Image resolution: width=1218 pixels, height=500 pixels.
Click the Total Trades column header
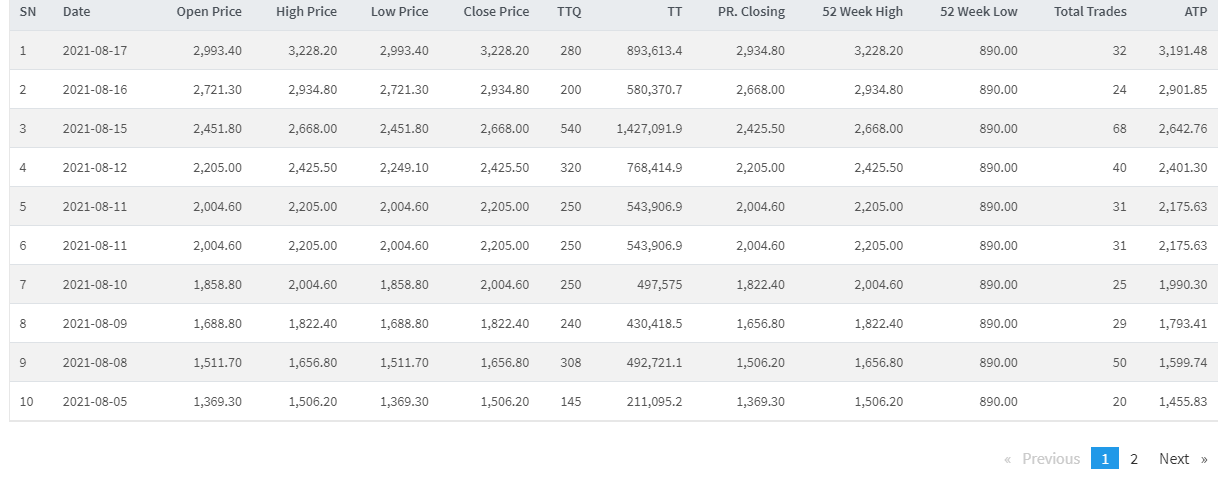[x=1090, y=12]
